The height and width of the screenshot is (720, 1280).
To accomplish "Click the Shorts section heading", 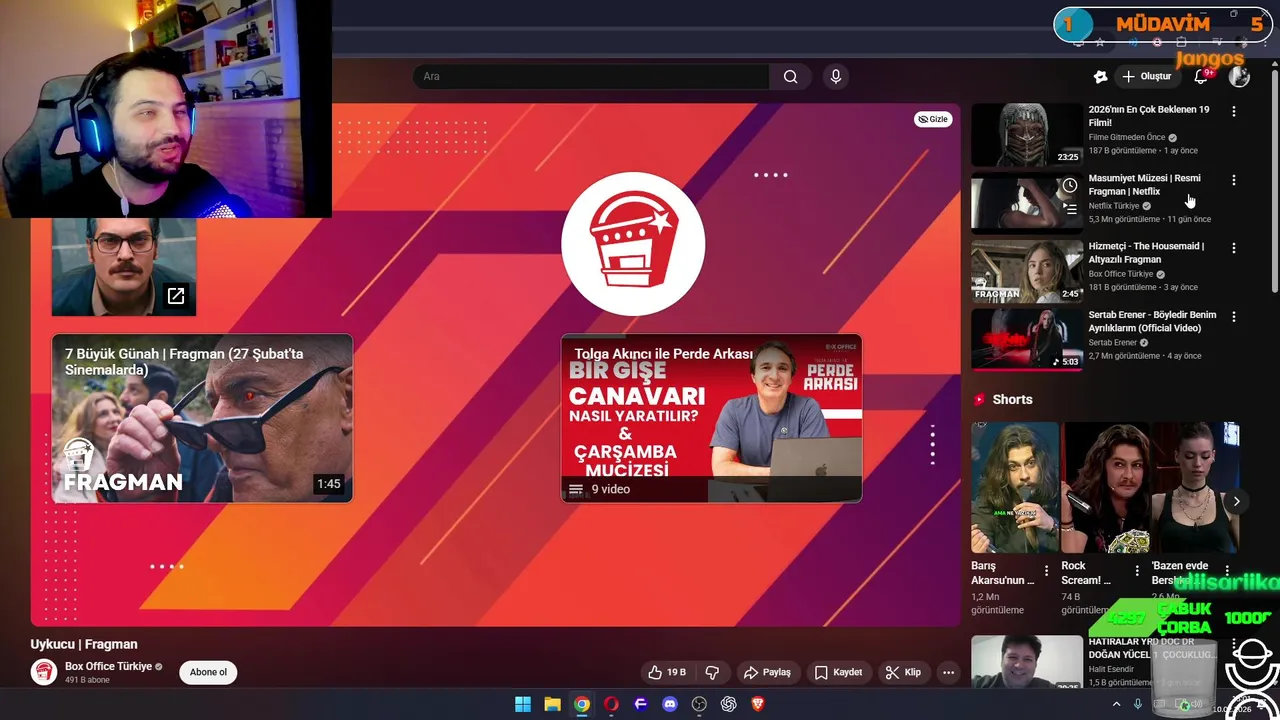I will (x=1012, y=399).
